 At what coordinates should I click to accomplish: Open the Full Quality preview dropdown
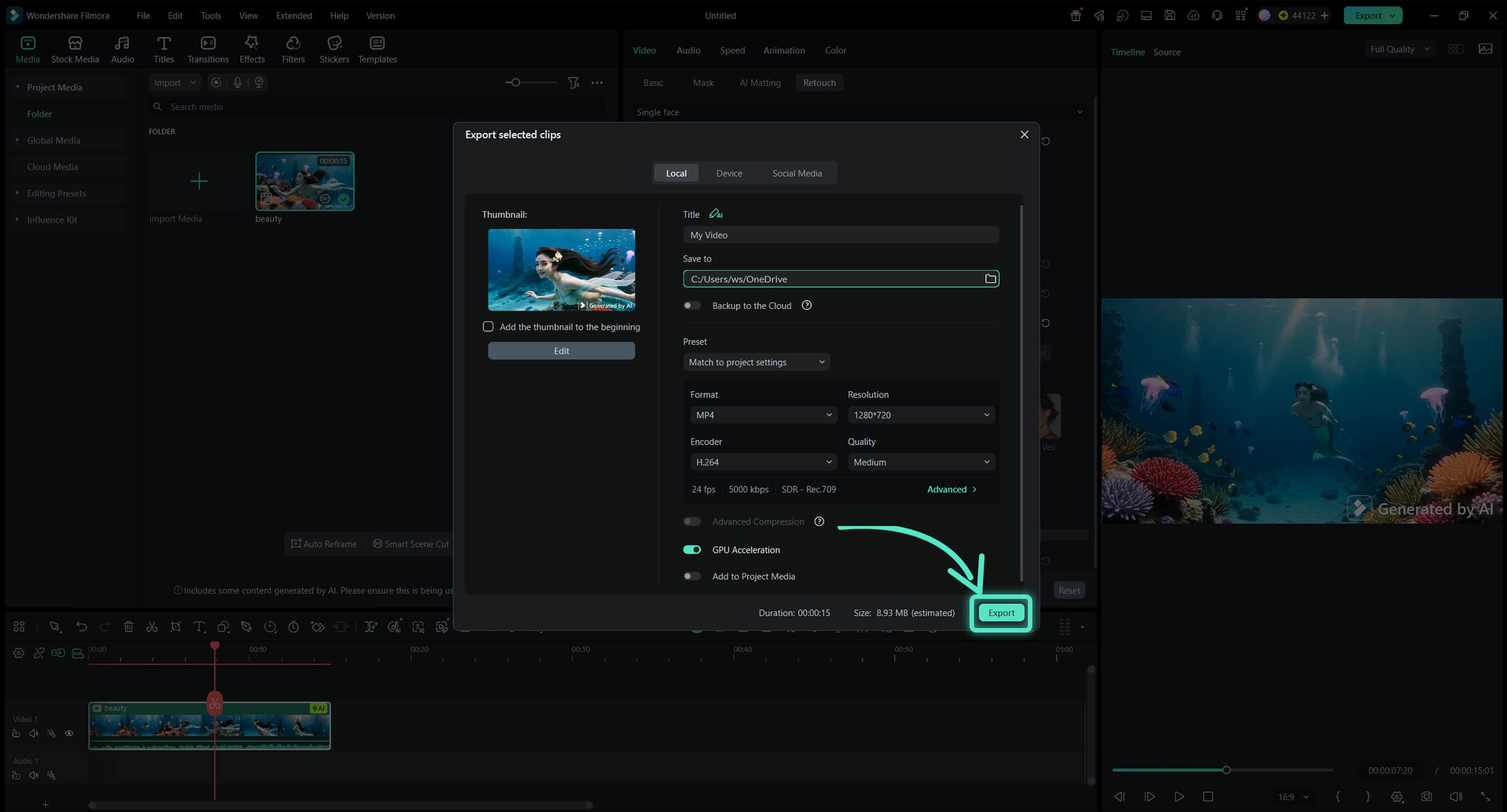[1400, 49]
